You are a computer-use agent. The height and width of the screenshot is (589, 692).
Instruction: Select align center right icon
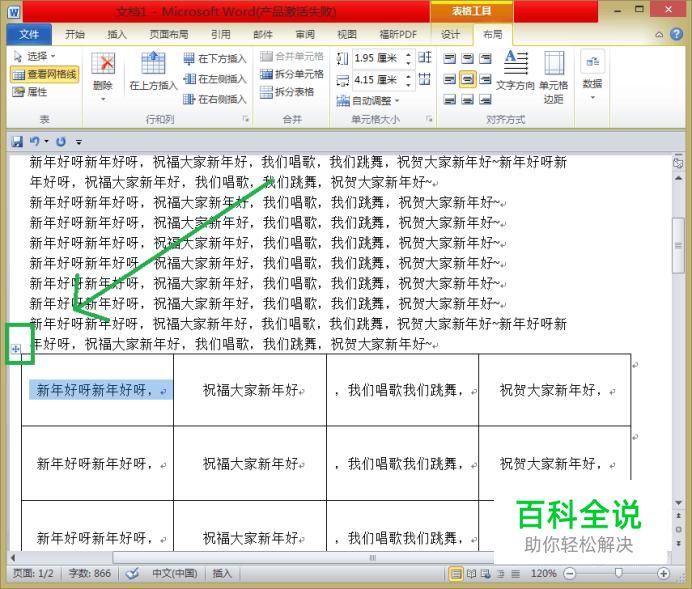(485, 79)
